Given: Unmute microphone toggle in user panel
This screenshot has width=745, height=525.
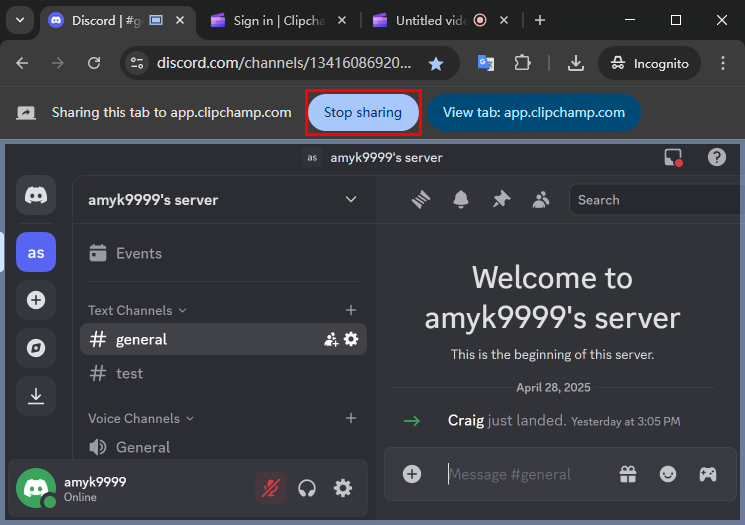Looking at the screenshot, I should tap(271, 488).
